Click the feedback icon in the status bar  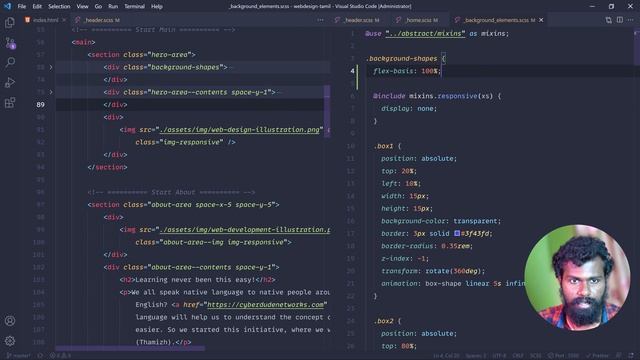[x=619, y=356]
